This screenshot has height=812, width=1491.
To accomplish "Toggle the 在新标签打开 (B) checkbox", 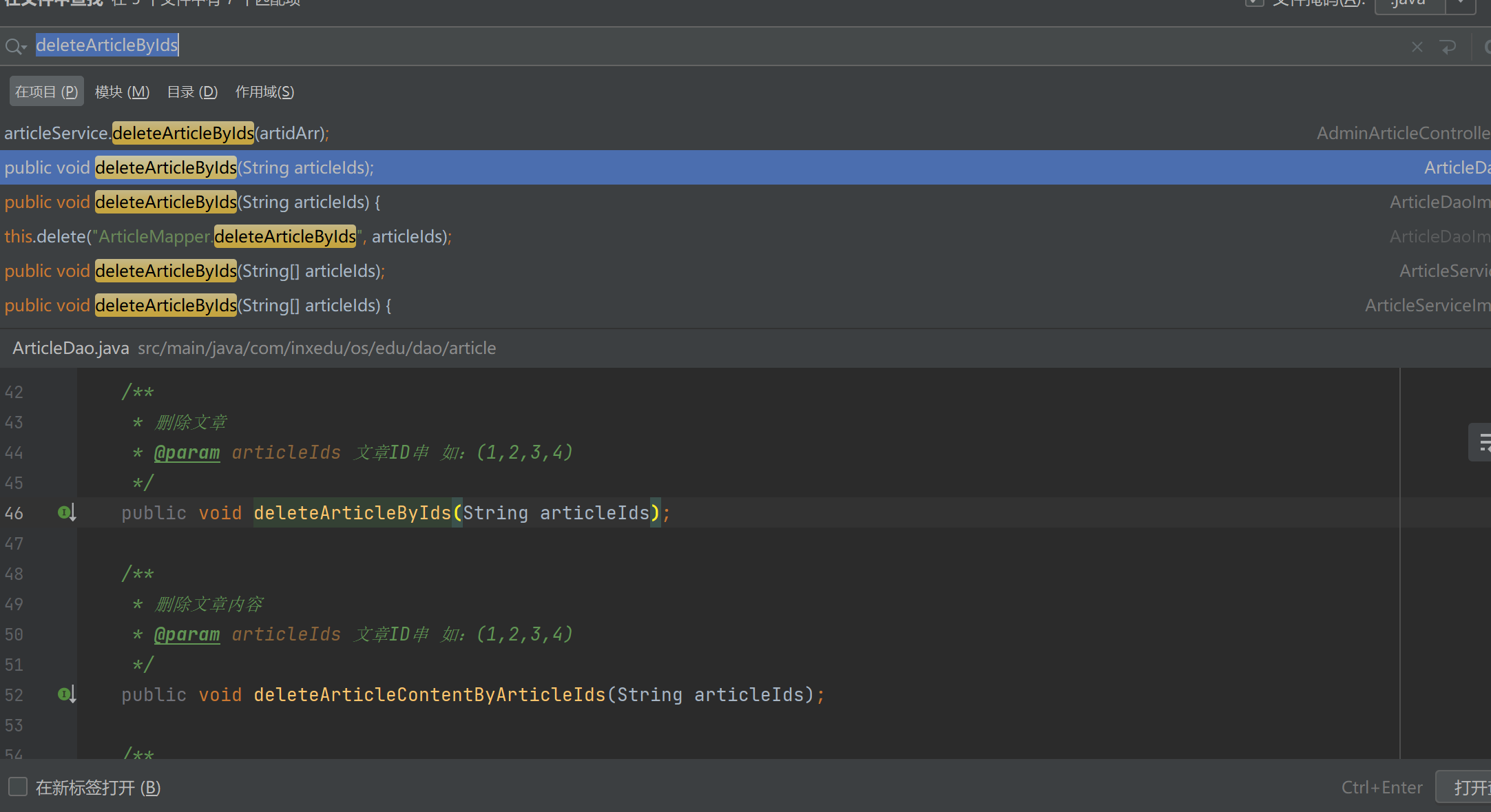I will point(18,787).
